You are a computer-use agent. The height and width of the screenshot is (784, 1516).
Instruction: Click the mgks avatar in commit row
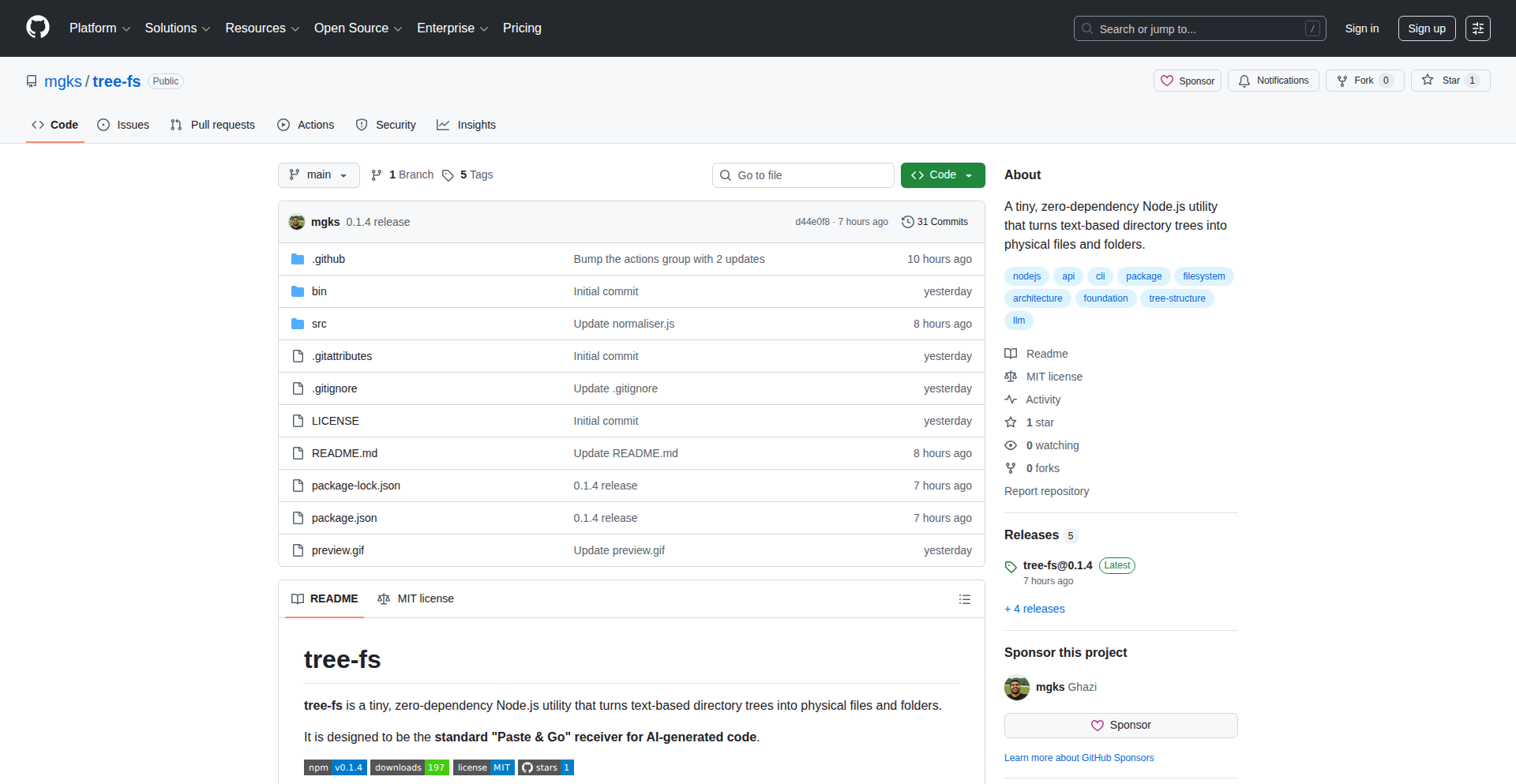[x=297, y=222]
